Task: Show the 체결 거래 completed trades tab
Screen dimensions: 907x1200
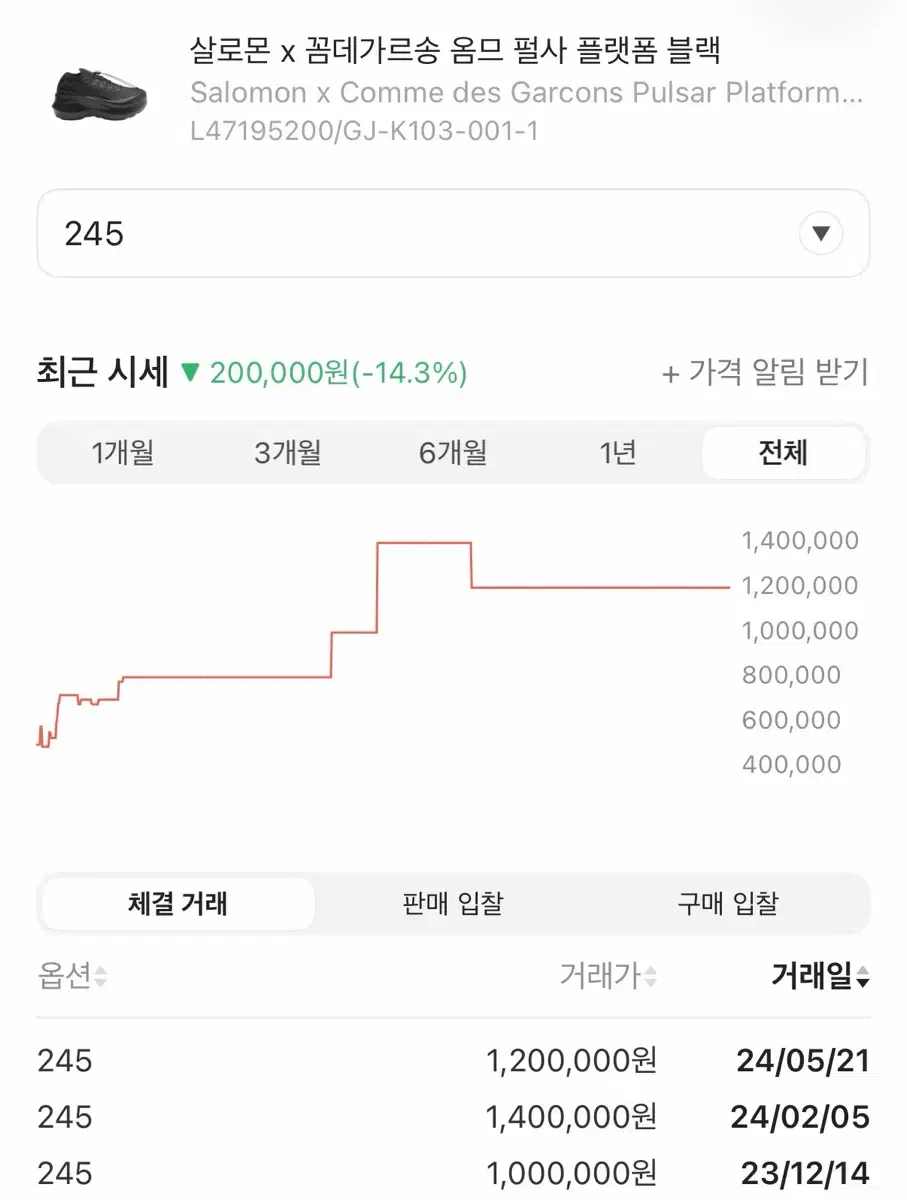Action: [178, 904]
